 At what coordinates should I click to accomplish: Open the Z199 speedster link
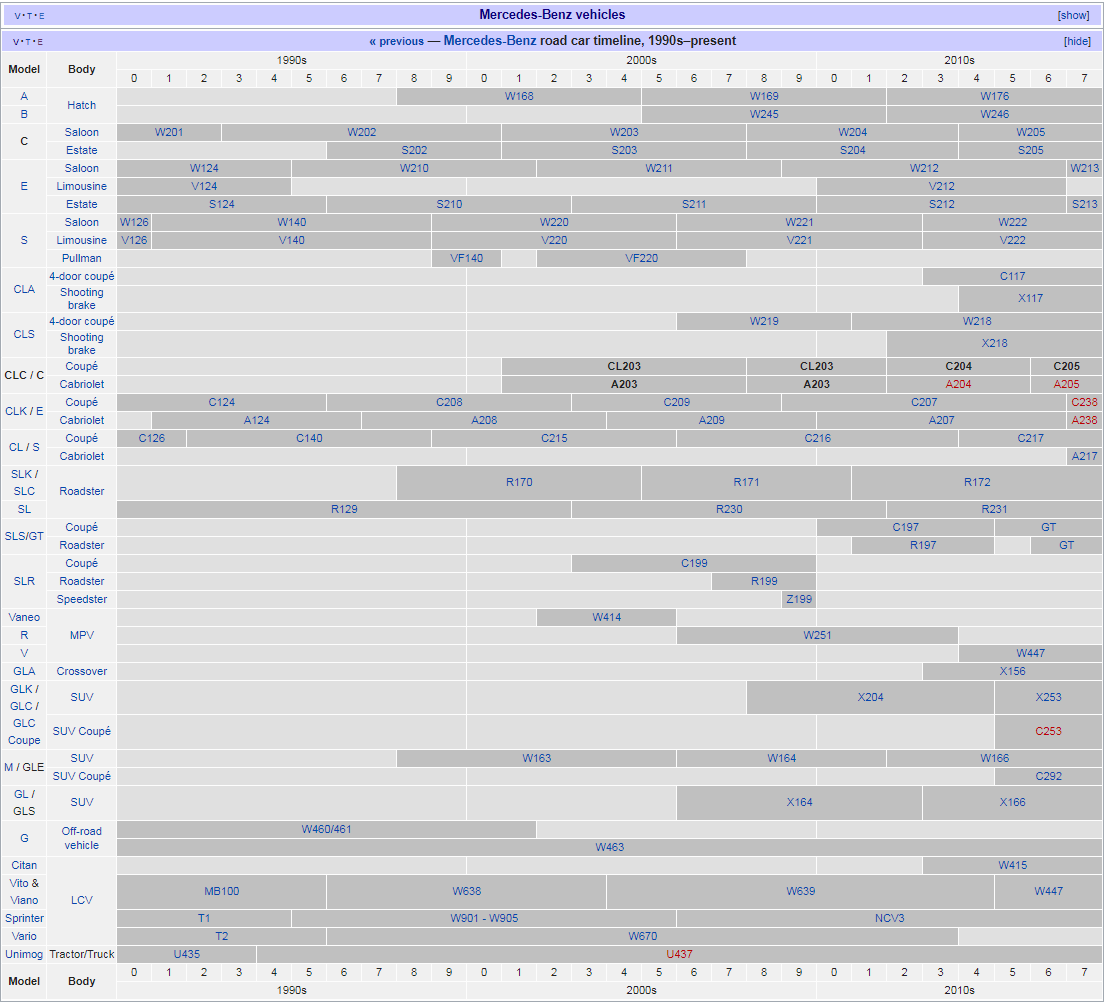click(x=799, y=599)
